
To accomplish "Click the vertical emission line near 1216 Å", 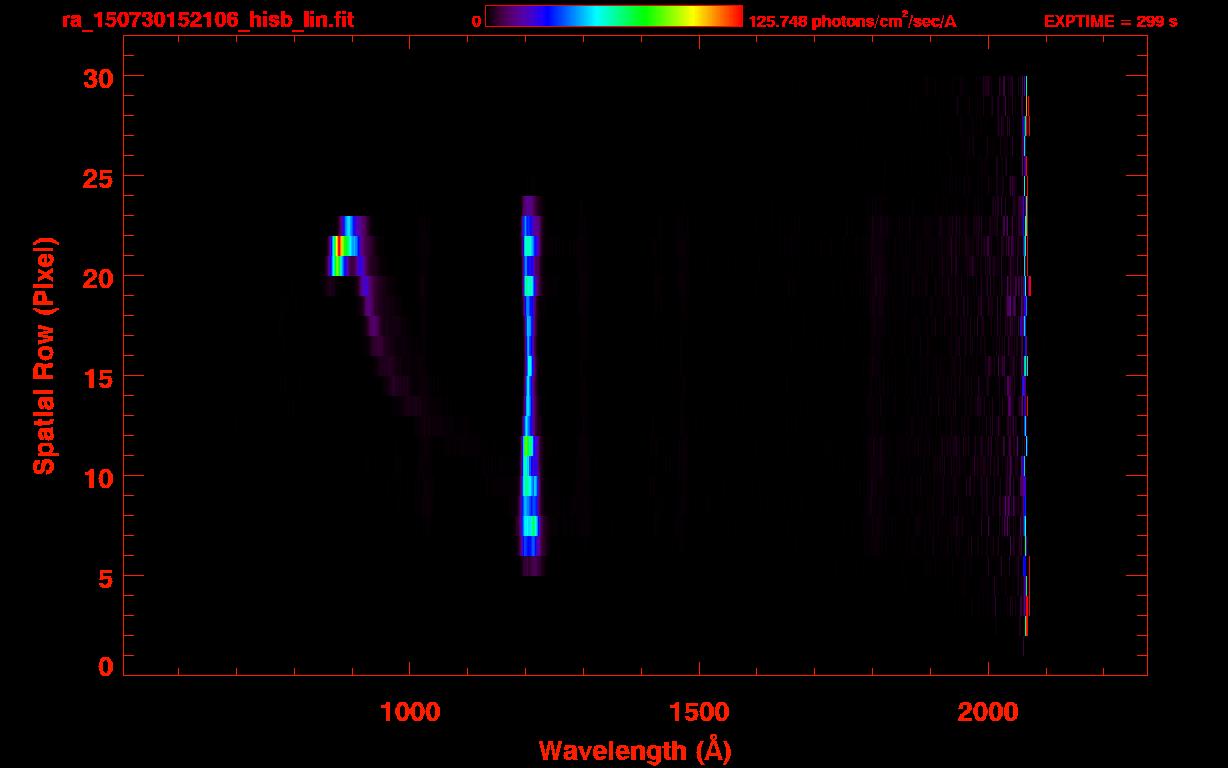I will coord(529,385).
